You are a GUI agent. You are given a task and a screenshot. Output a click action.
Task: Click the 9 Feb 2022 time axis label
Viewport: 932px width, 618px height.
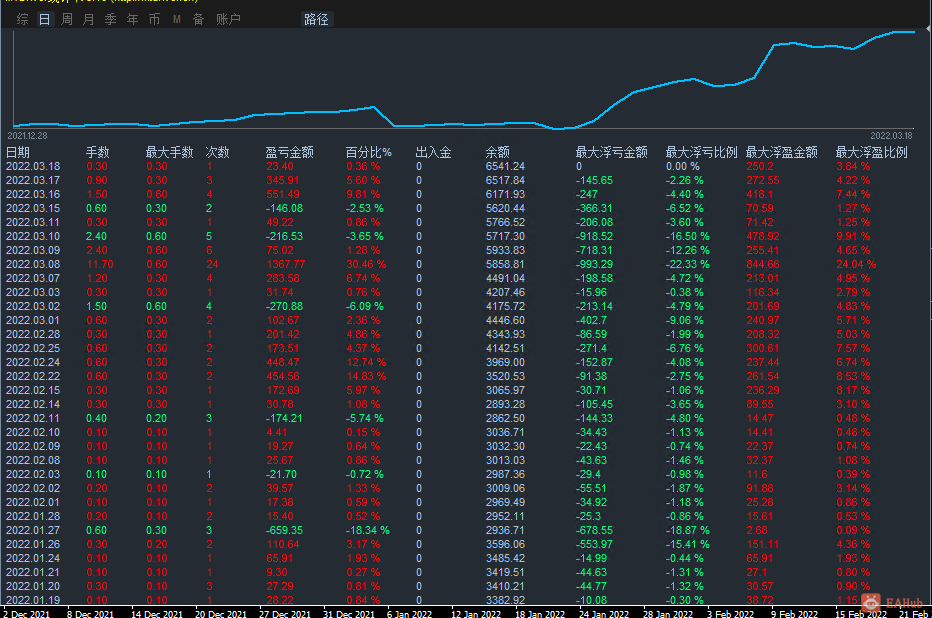pos(794,613)
